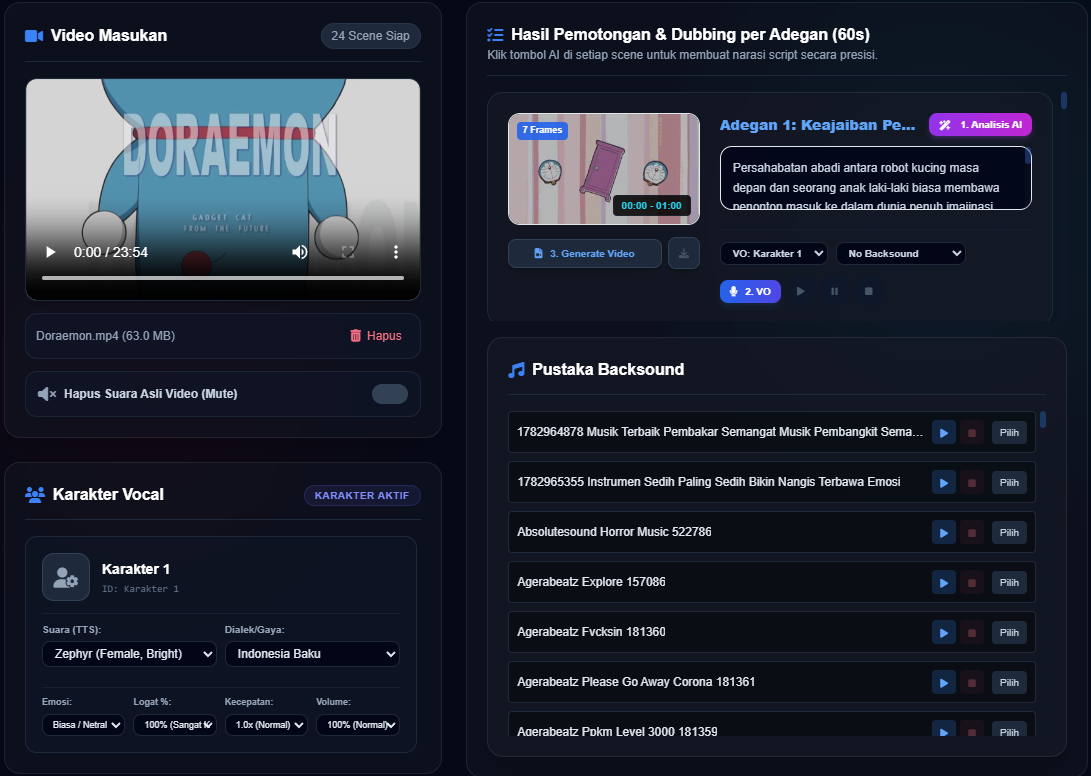Open the No Backsound dropdown
Viewport: 1091px width, 776px height.
coord(900,253)
